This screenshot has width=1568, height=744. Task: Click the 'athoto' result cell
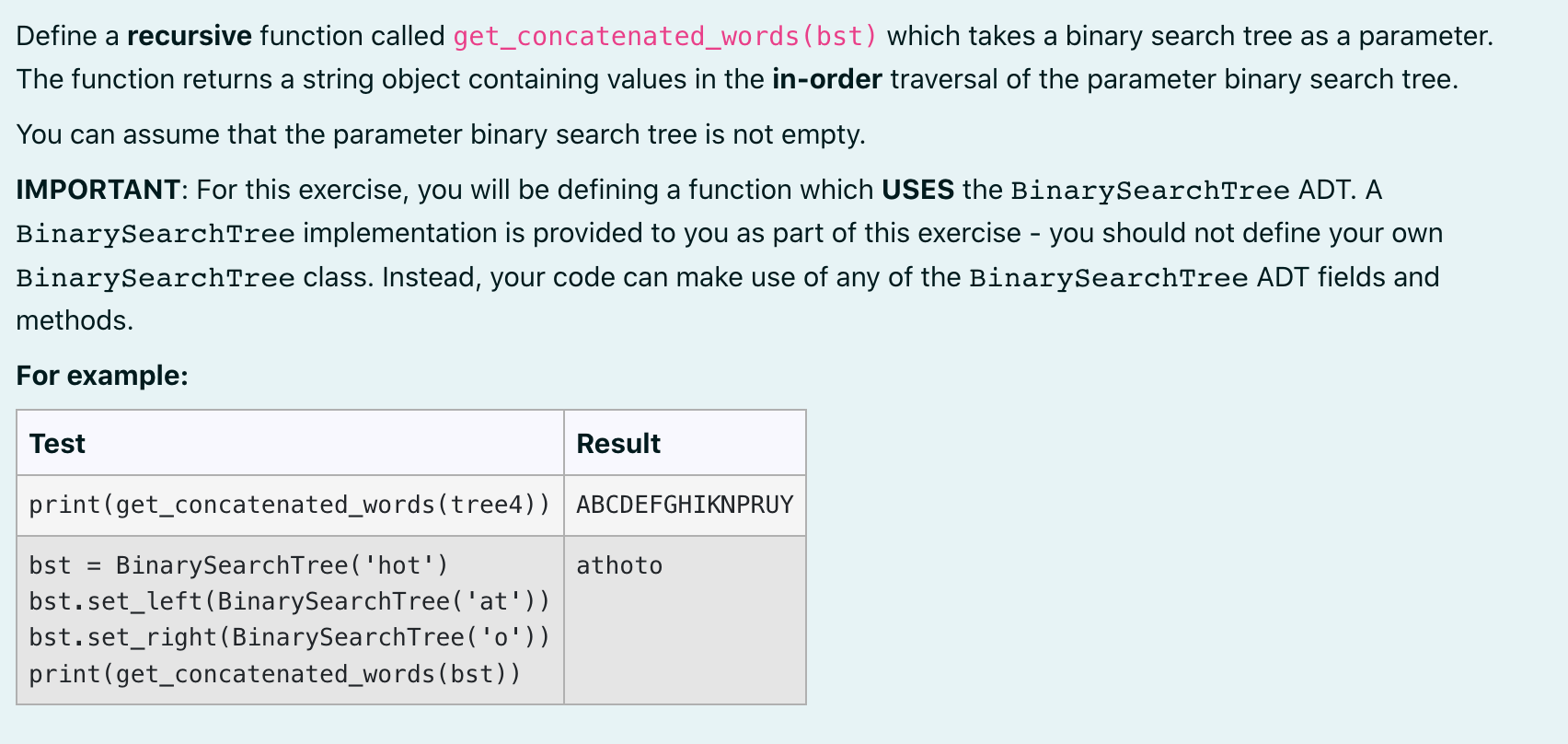(x=685, y=620)
